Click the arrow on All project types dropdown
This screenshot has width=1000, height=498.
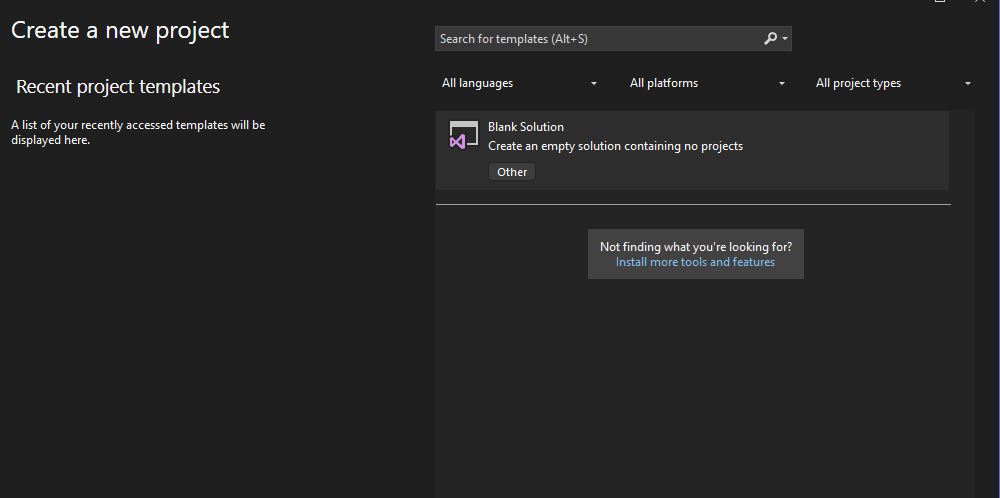click(967, 84)
